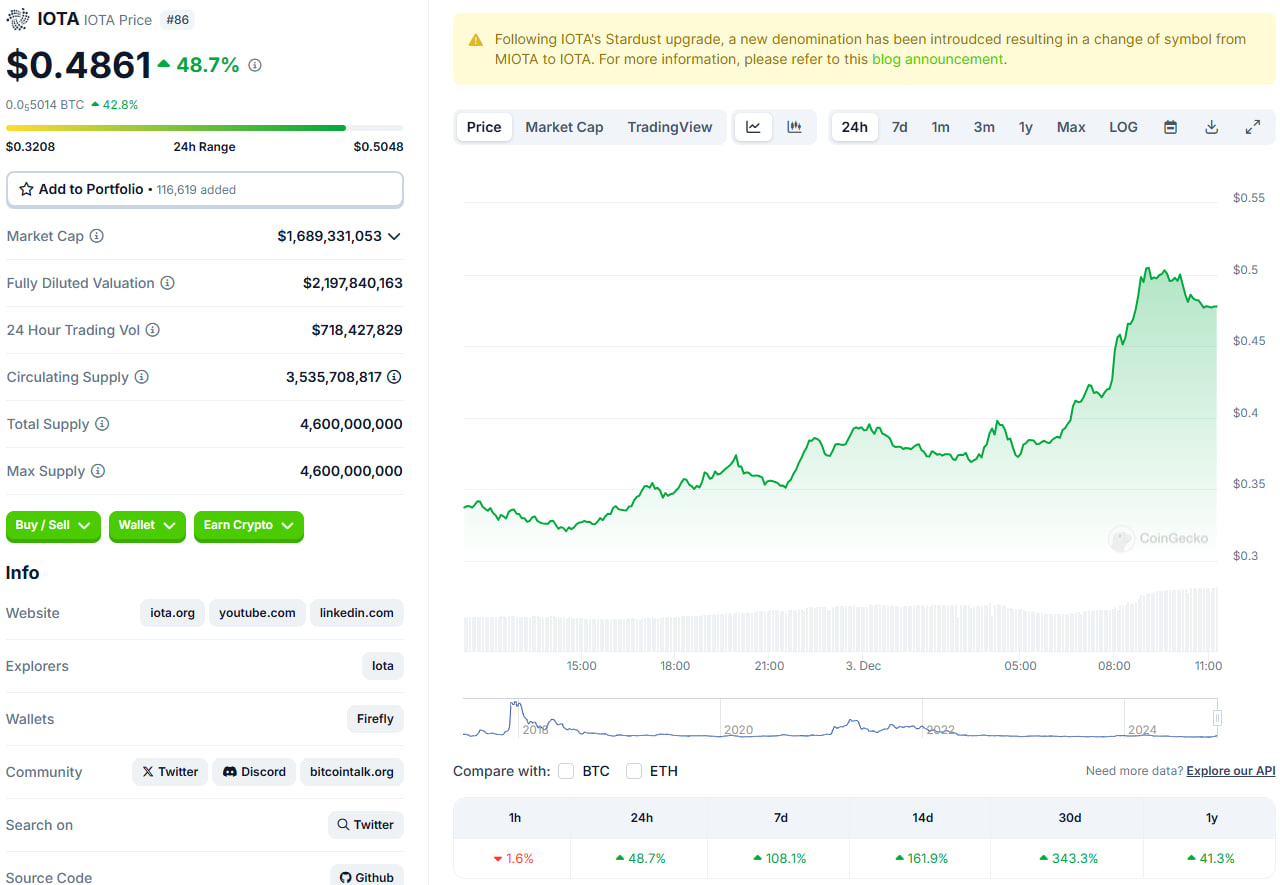
Task: Select the 1y time range
Action: click(x=1026, y=127)
